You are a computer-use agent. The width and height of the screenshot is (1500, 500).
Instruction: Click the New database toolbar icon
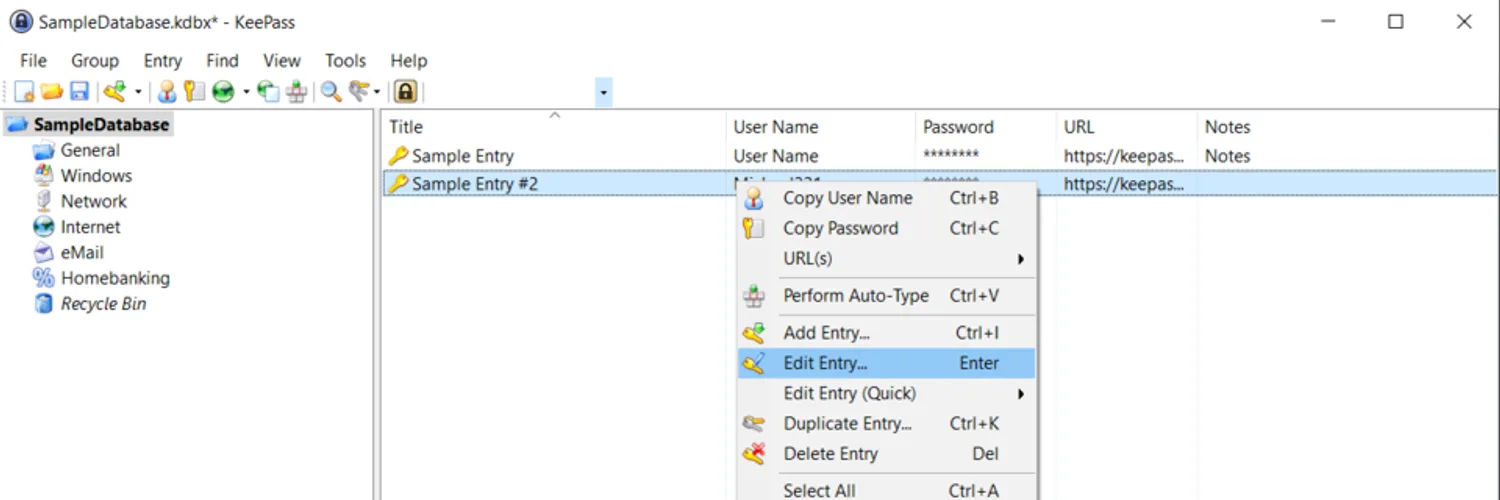(x=25, y=92)
